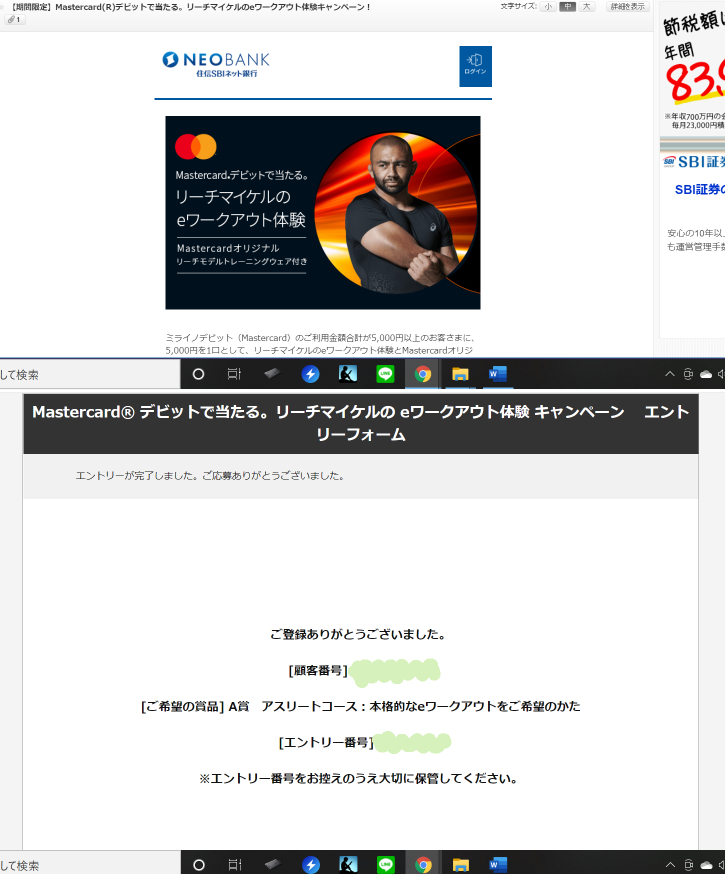Set font size to 中
Image resolution: width=725 pixels, height=874 pixels.
click(567, 7)
